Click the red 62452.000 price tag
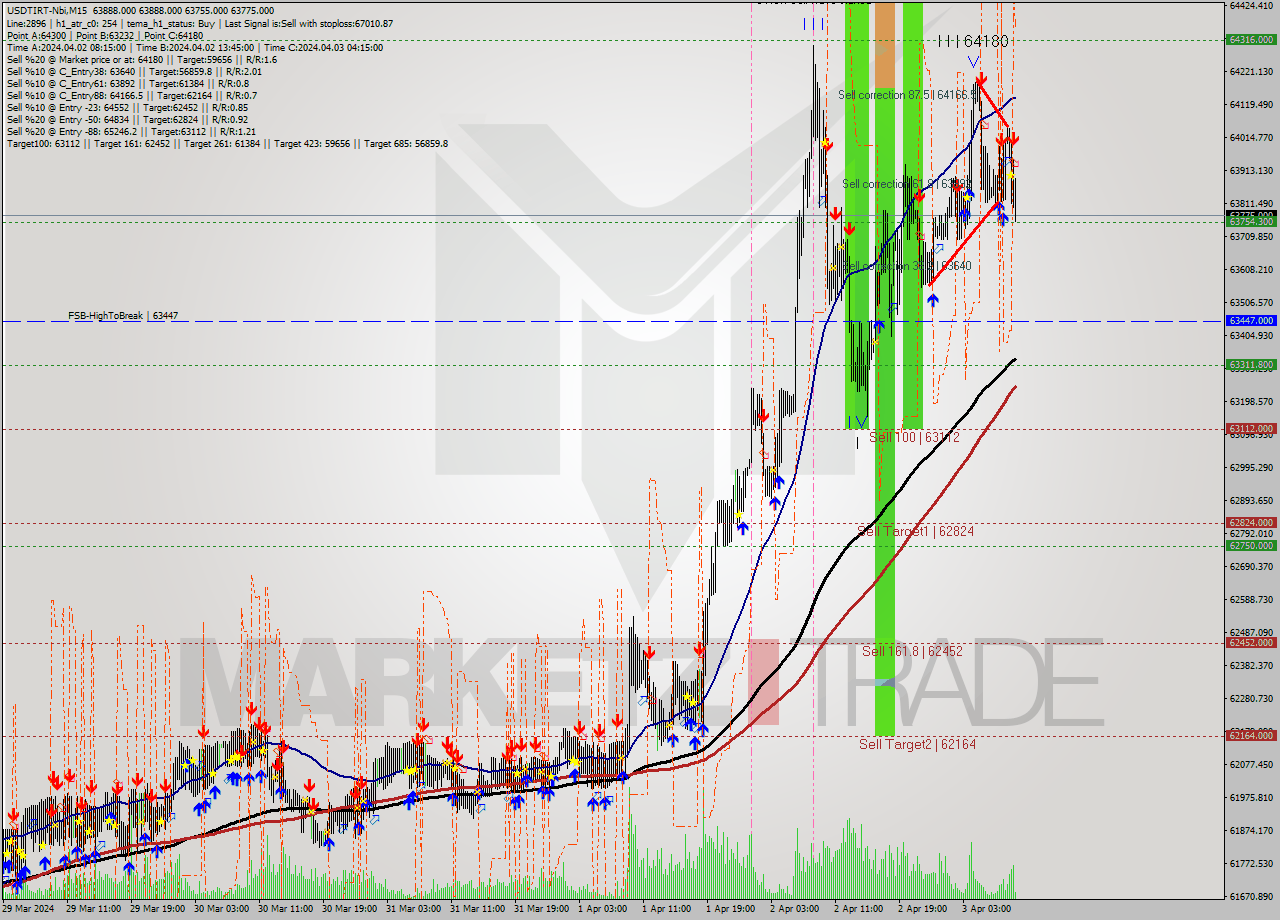The height and width of the screenshot is (920, 1280). click(x=1250, y=643)
